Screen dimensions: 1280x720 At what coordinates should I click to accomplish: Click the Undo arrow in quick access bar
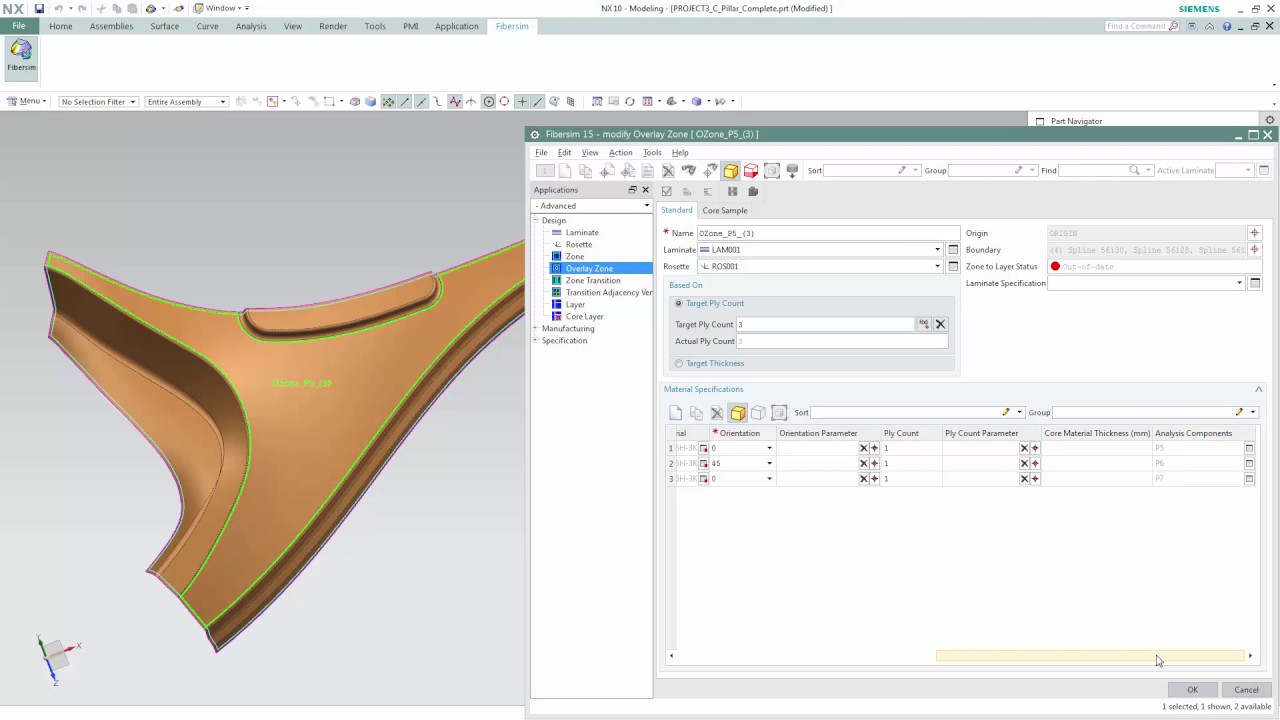pyautogui.click(x=59, y=8)
